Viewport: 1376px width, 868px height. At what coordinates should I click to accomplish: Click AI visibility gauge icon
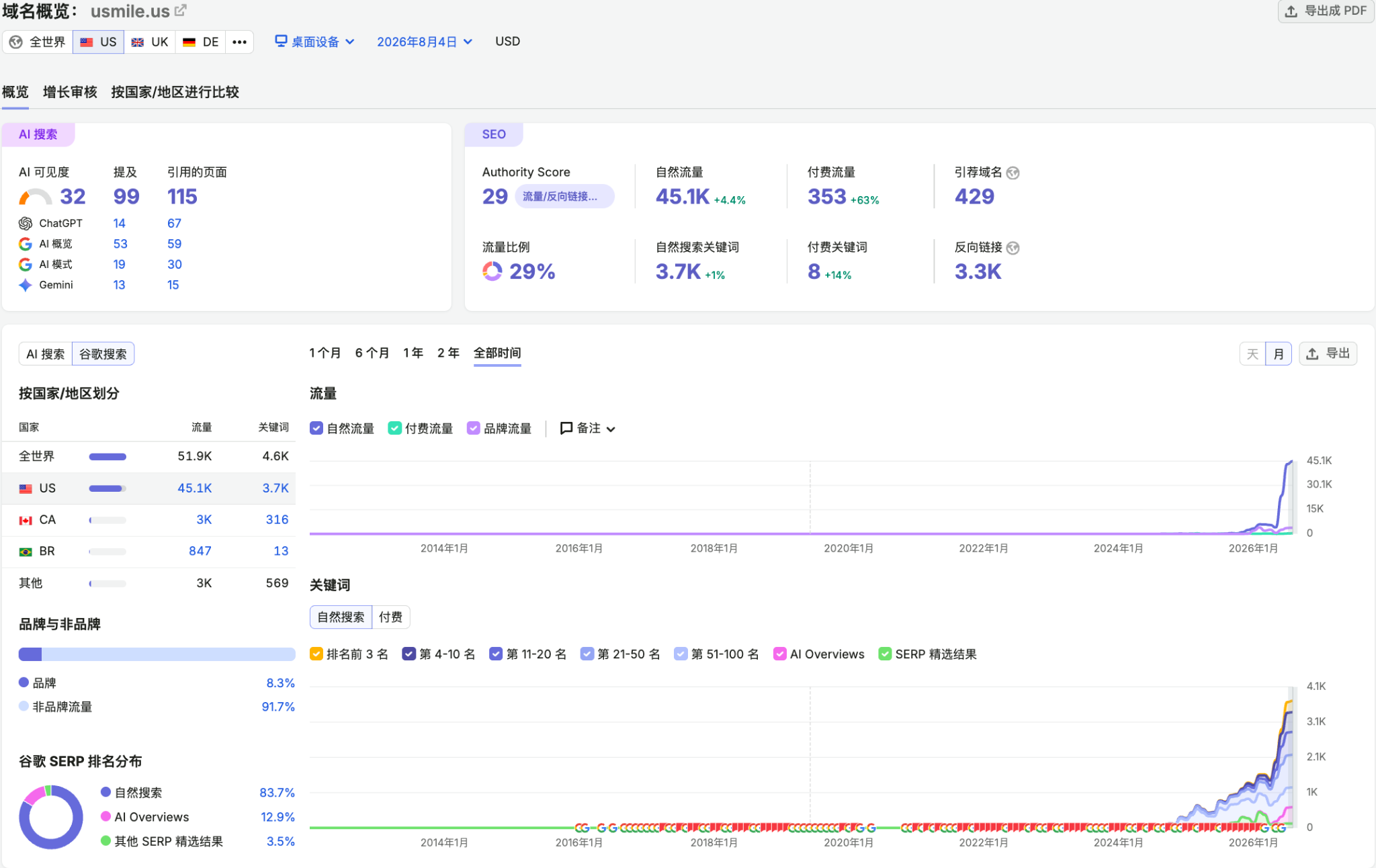(35, 196)
